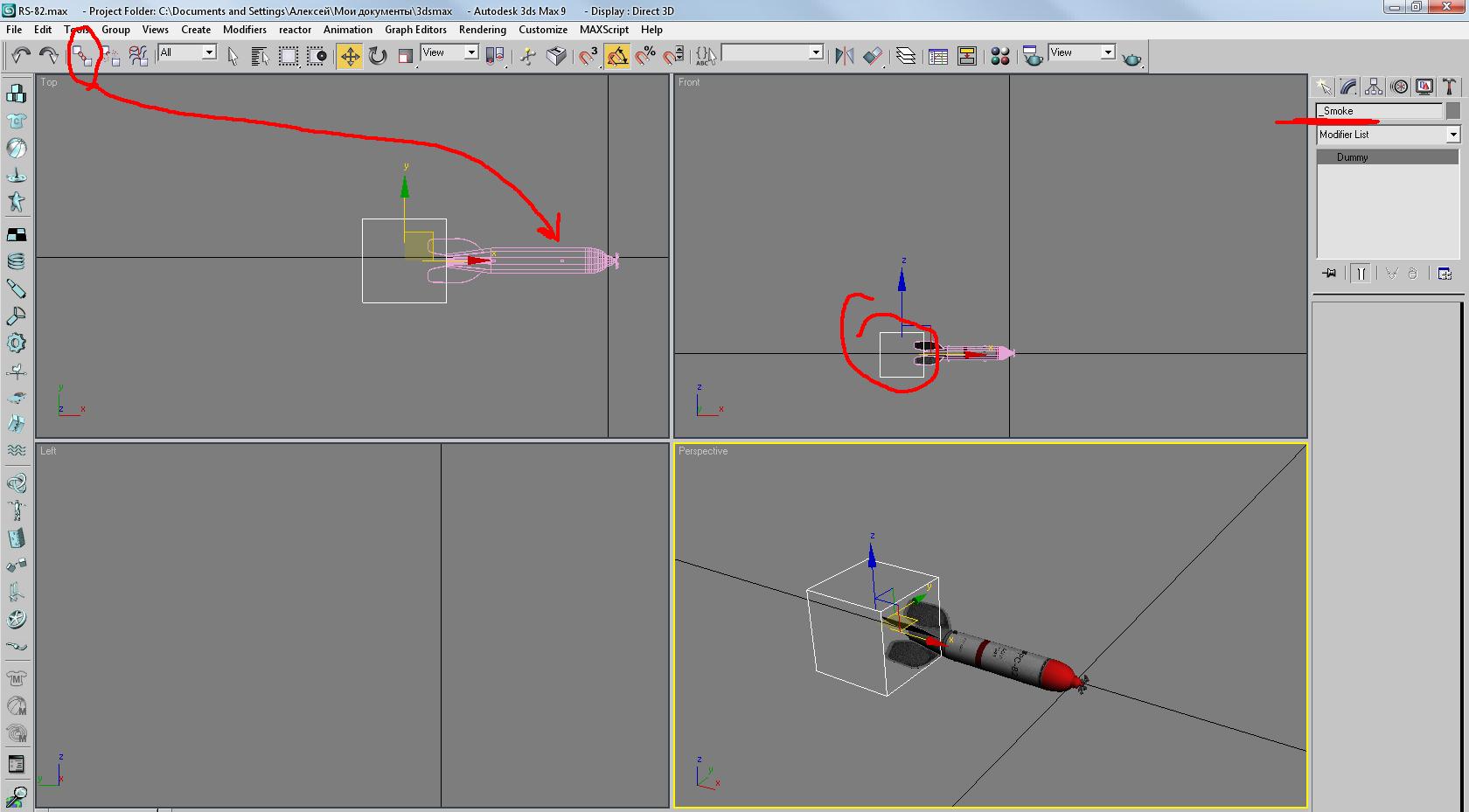The image size is (1469, 812).
Task: Switch to the Modify command panel tab
Action: point(1348,87)
